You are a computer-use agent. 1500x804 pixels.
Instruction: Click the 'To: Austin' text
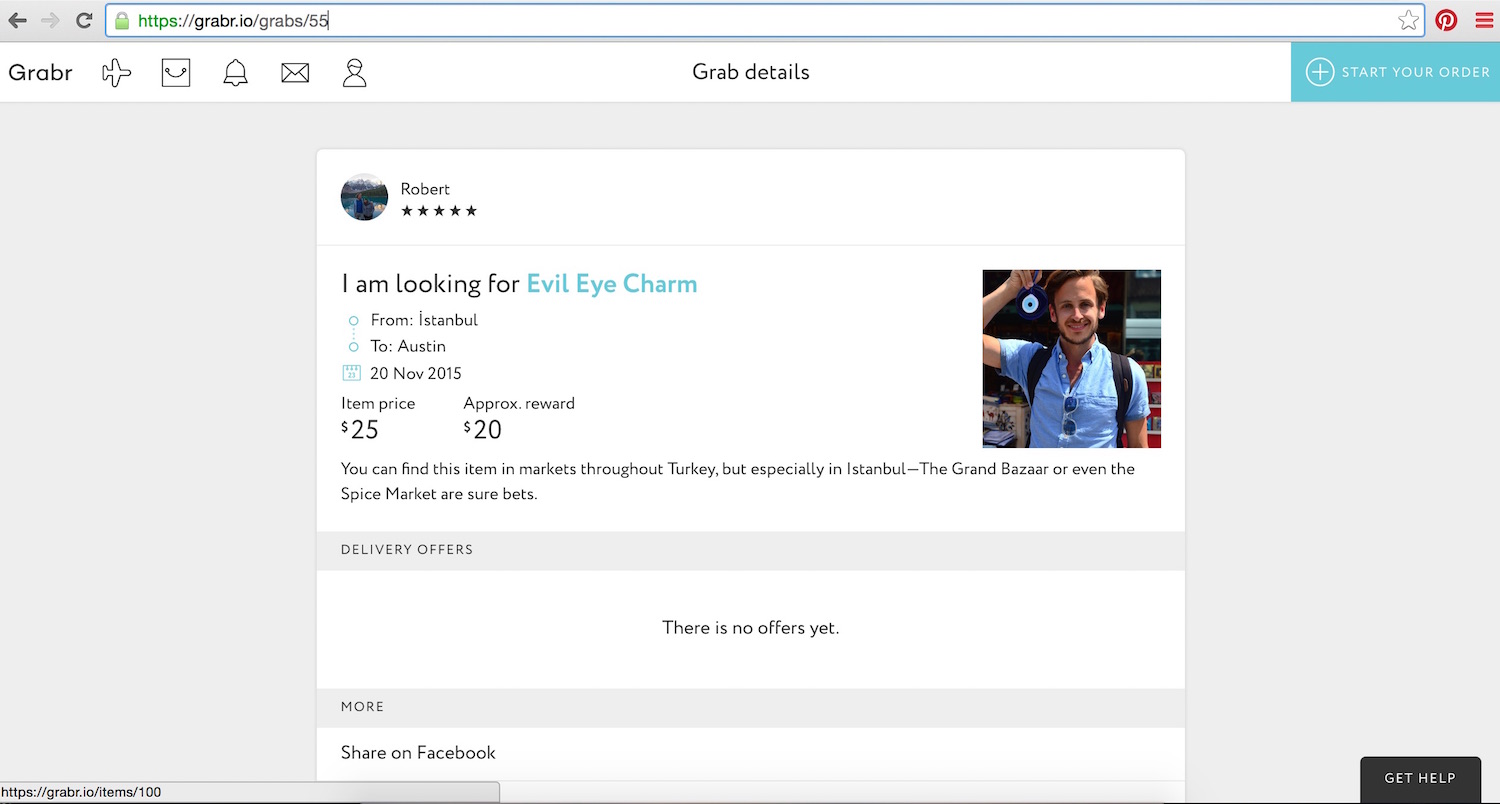point(408,346)
